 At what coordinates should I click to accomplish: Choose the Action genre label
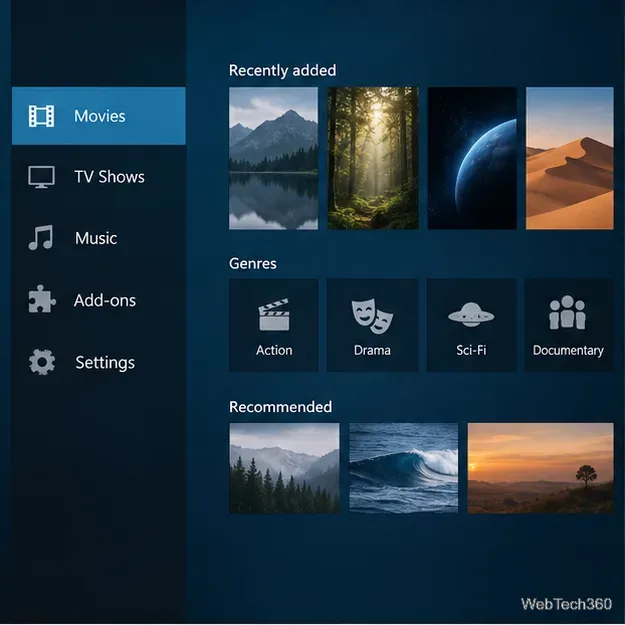pyautogui.click(x=274, y=350)
